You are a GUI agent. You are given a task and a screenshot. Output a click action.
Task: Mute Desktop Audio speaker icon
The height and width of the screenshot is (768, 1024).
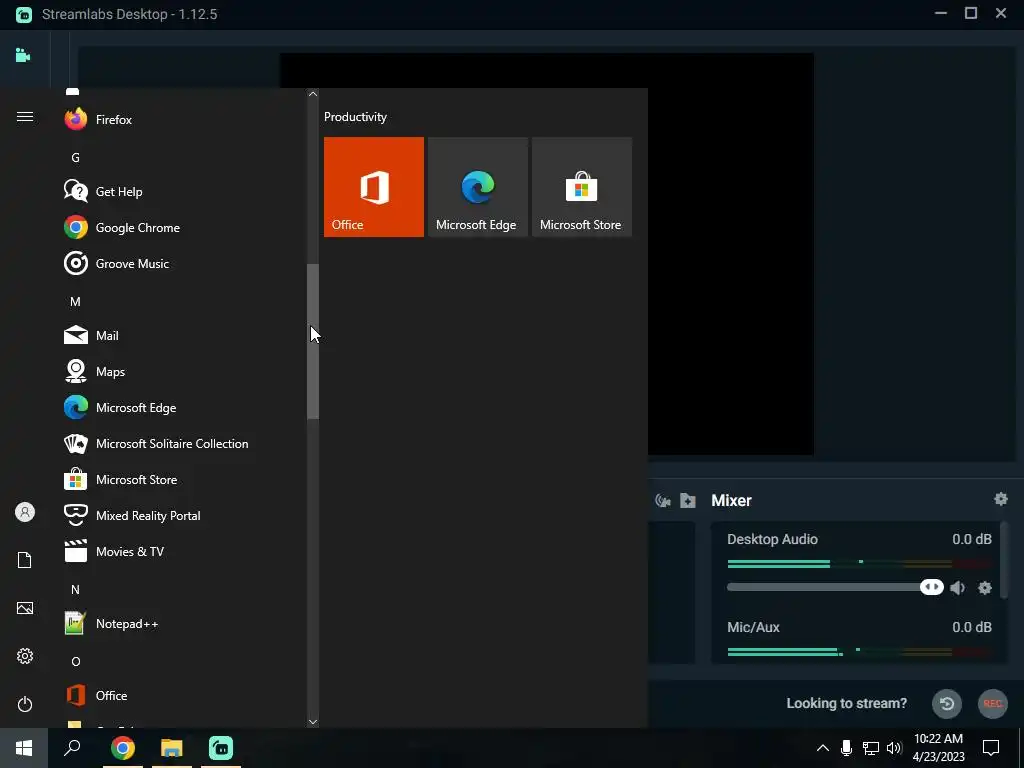957,588
